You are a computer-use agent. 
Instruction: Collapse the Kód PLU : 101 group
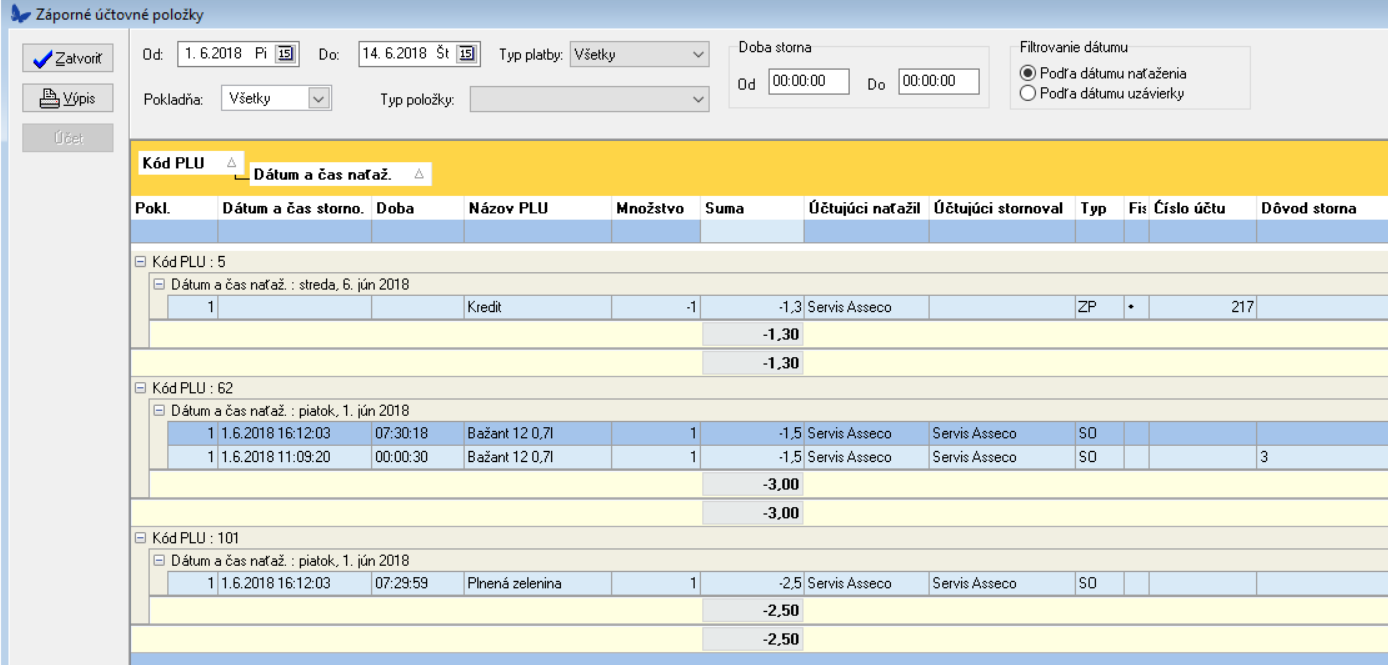click(140, 538)
